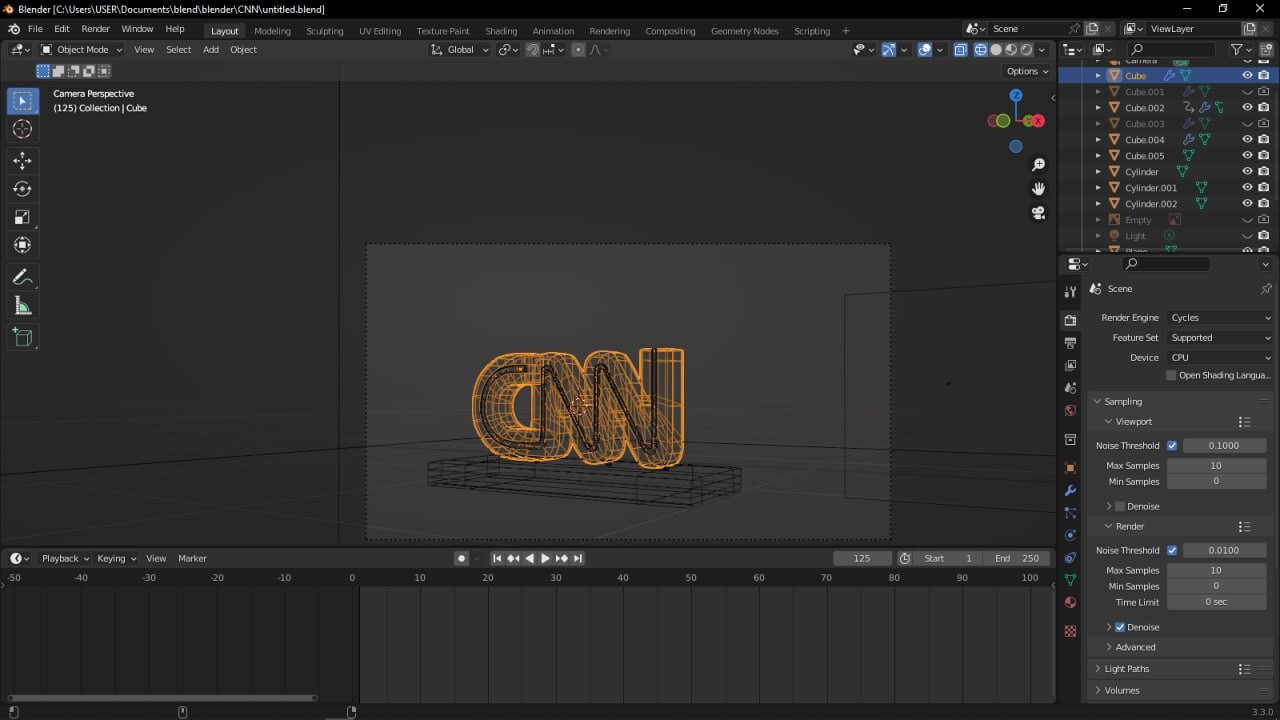Open the World Properties tab
The height and width of the screenshot is (720, 1280).
[1070, 410]
